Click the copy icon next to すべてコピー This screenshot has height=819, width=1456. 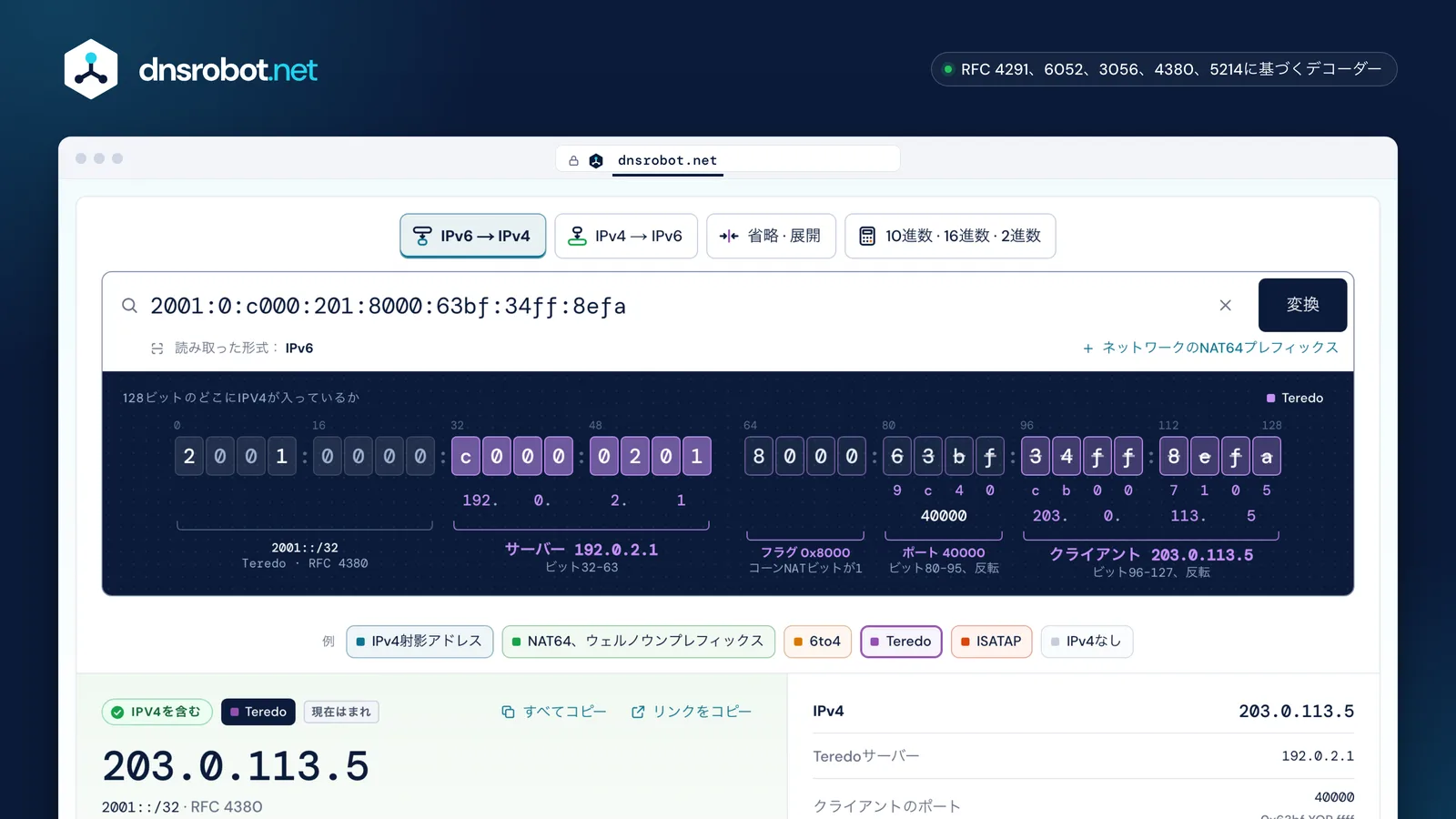[x=508, y=712]
